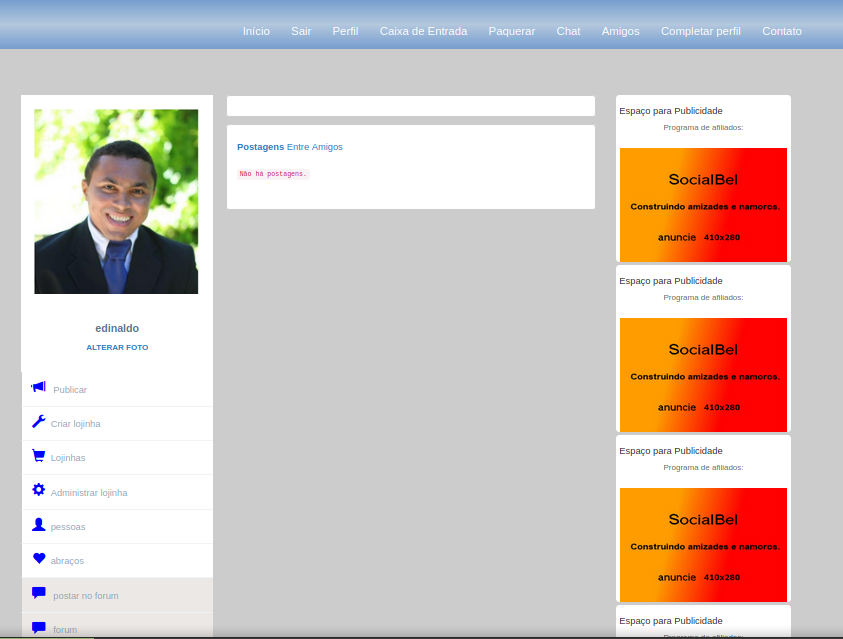Click the speech bubble icon for postar no forum
The width and height of the screenshot is (843, 639).
[x=39, y=593]
